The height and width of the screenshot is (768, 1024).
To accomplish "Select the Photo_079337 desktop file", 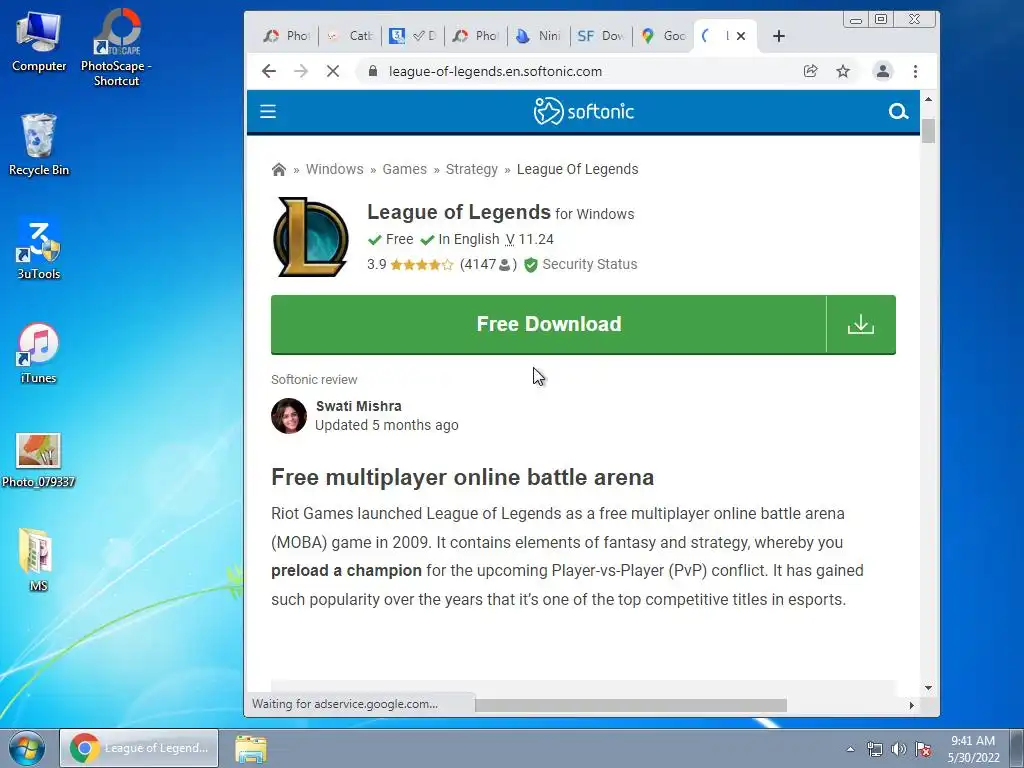I will click(39, 460).
